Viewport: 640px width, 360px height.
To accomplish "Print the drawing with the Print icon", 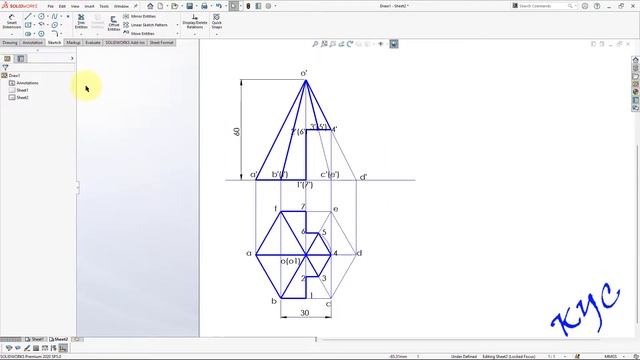I will click(x=204, y=6).
